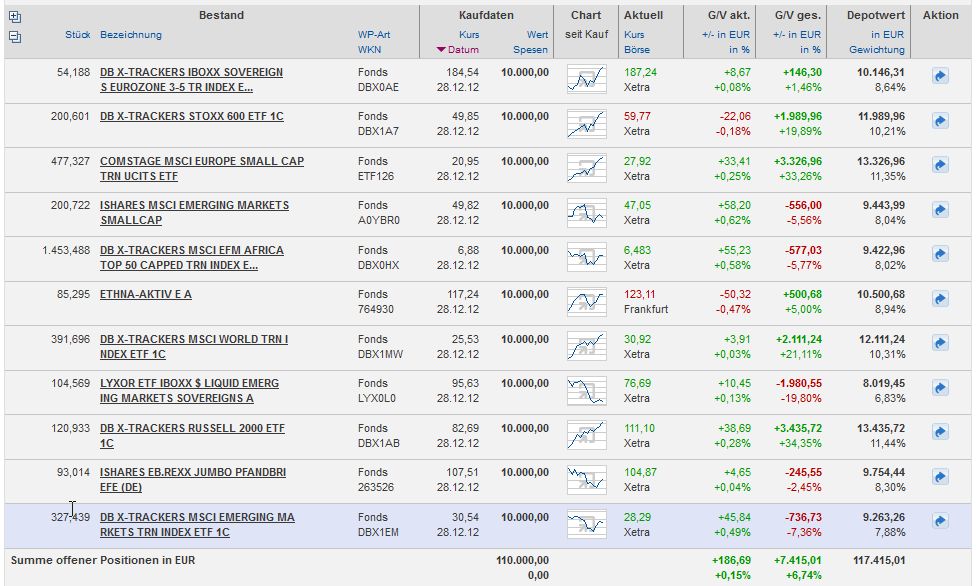Sort positions by Gewichtung header
The height and width of the screenshot is (586, 978).
877,50
